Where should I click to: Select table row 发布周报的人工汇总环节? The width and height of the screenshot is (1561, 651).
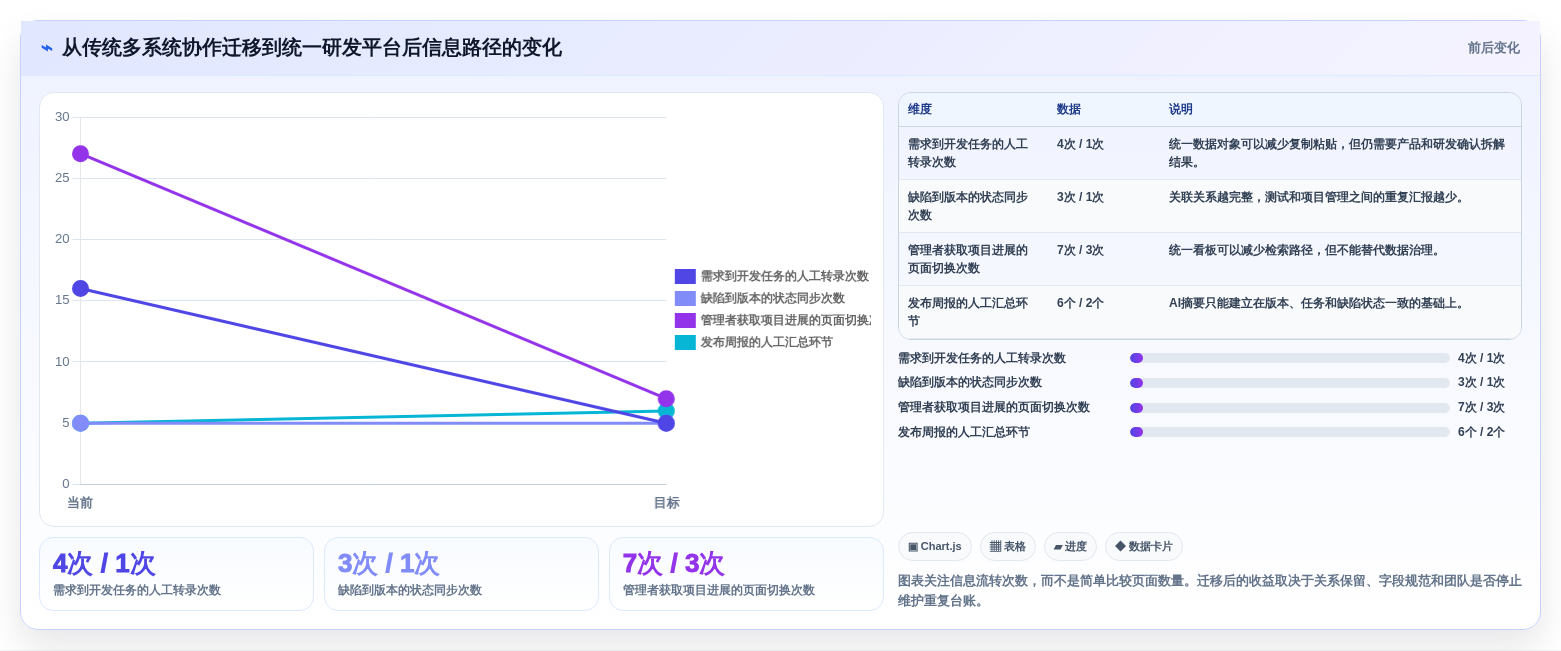pos(1210,312)
